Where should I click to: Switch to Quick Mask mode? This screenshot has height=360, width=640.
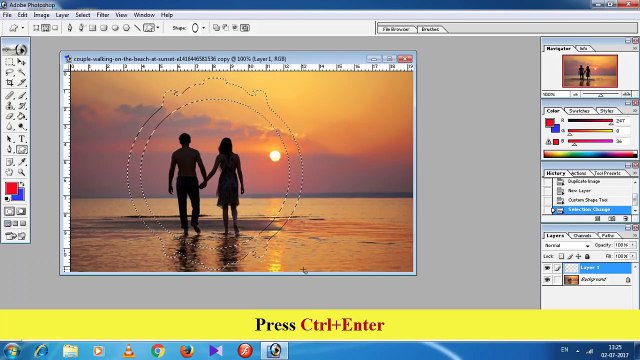point(21,211)
